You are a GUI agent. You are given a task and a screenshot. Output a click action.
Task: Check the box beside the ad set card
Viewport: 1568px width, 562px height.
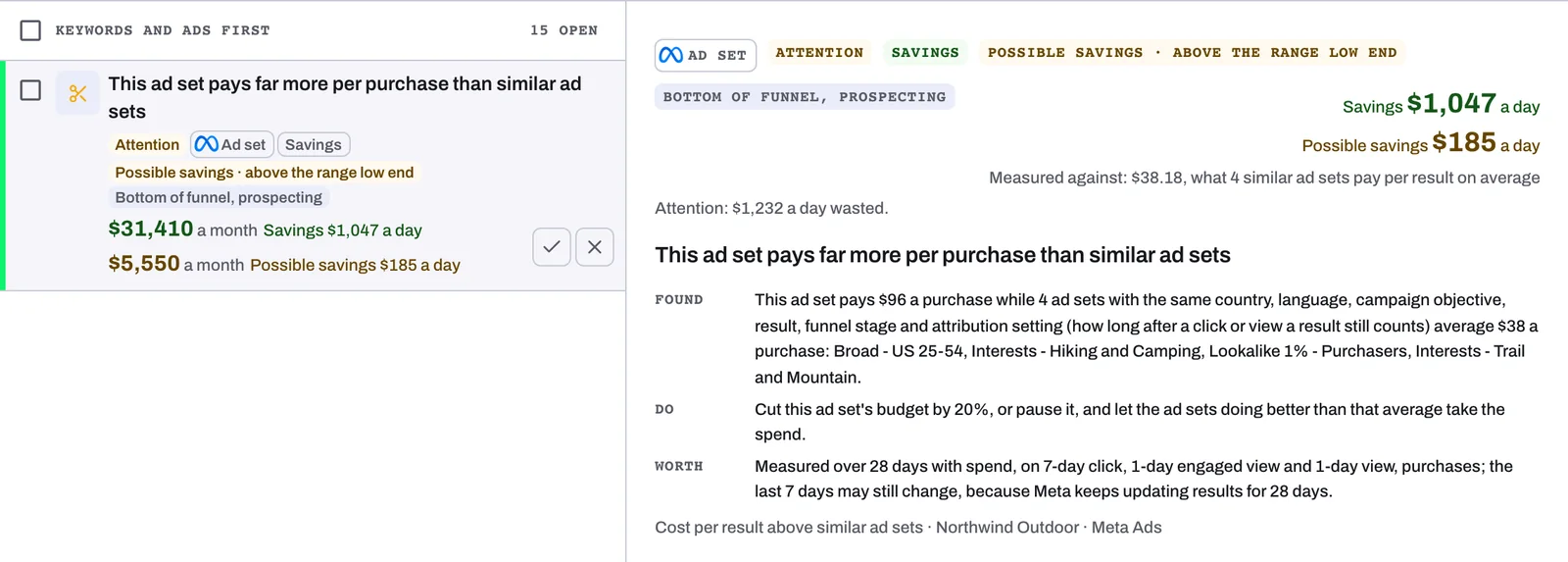tap(30, 90)
